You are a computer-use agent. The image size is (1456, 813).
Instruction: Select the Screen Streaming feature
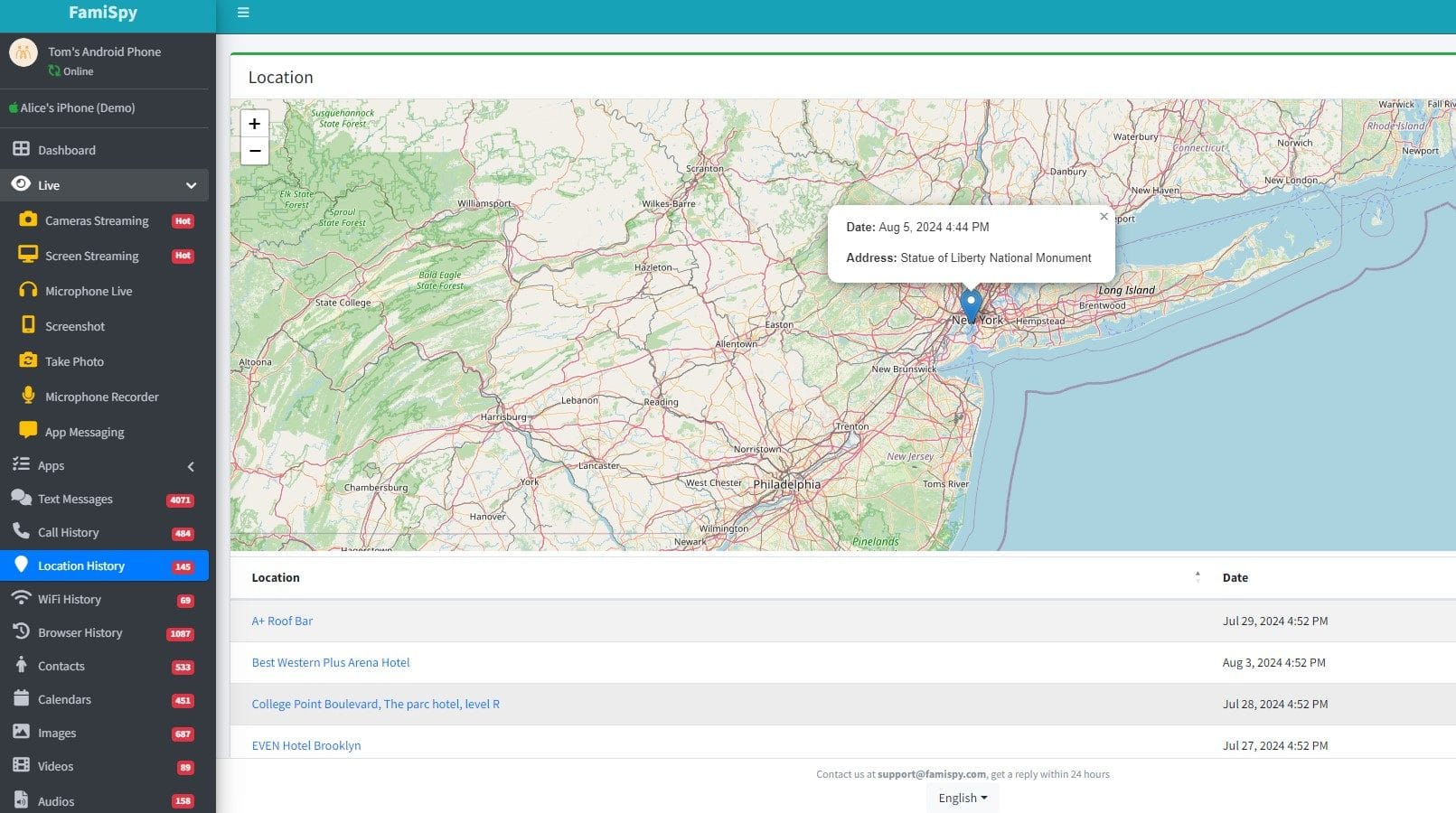pyautogui.click(x=91, y=256)
